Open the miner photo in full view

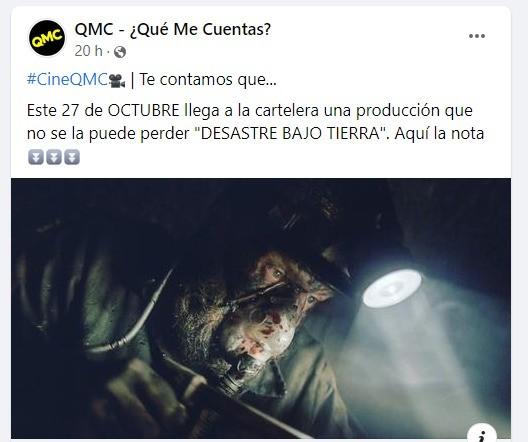(x=261, y=308)
